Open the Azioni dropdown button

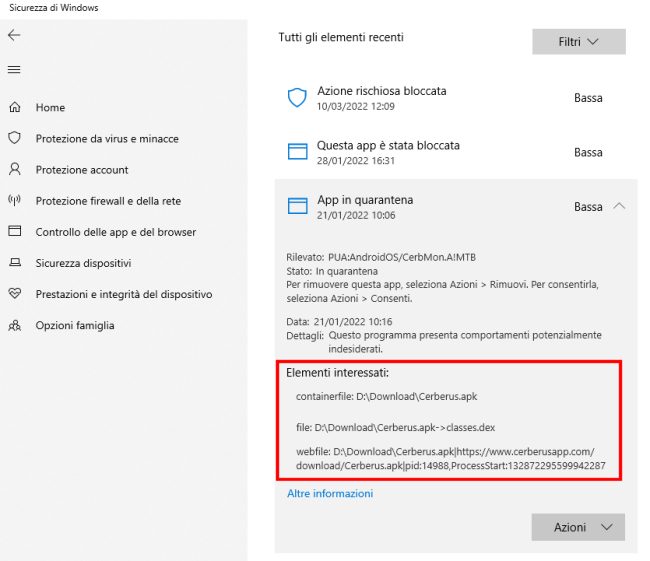tap(578, 527)
